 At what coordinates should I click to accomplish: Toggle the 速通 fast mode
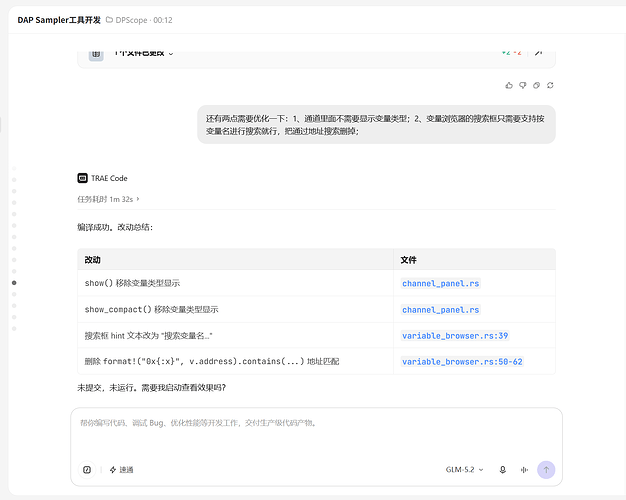tap(121, 470)
